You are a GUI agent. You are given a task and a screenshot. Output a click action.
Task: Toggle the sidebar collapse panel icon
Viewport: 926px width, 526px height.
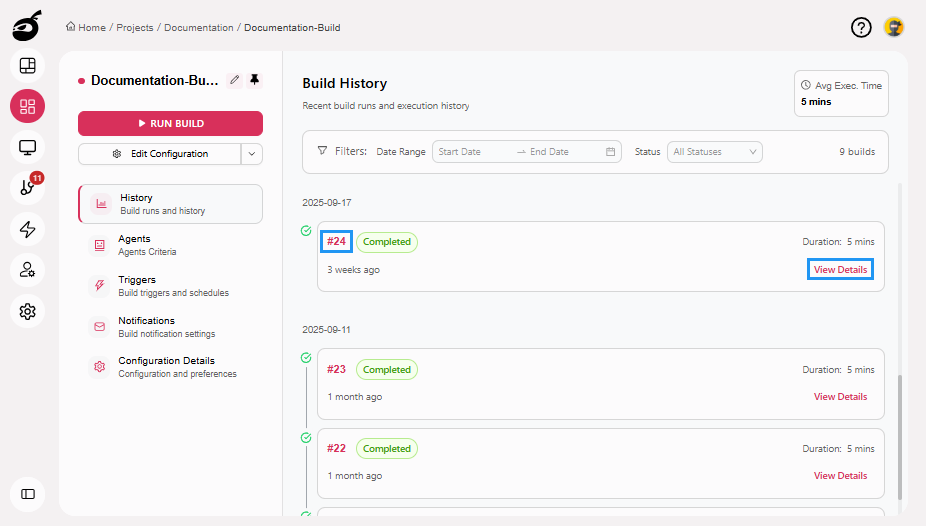coord(27,494)
